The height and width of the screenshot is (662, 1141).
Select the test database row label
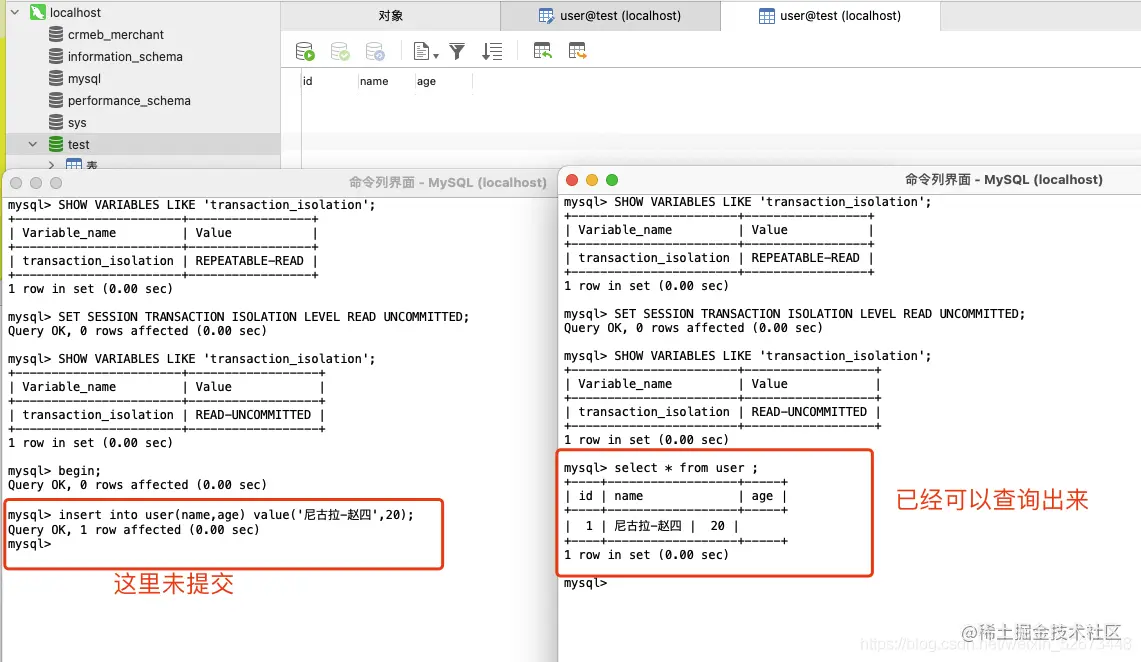coord(79,144)
